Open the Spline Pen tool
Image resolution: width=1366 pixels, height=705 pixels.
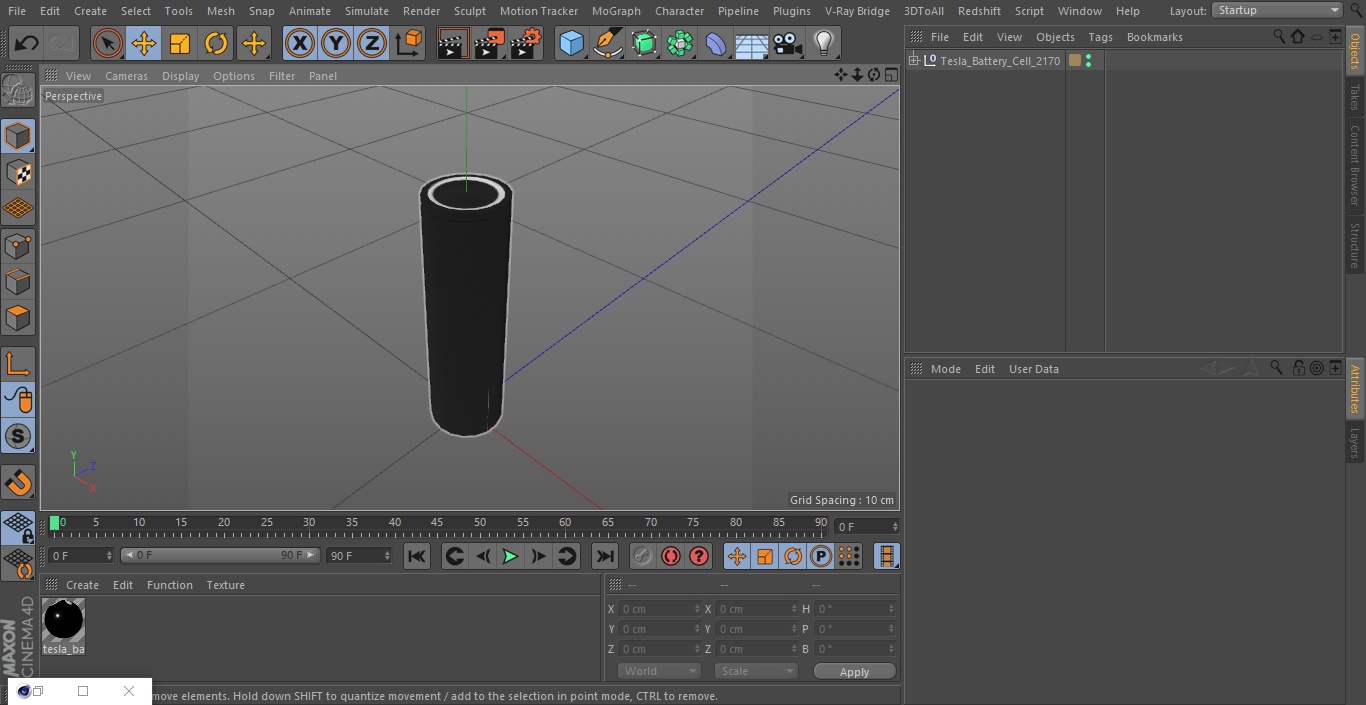[607, 43]
